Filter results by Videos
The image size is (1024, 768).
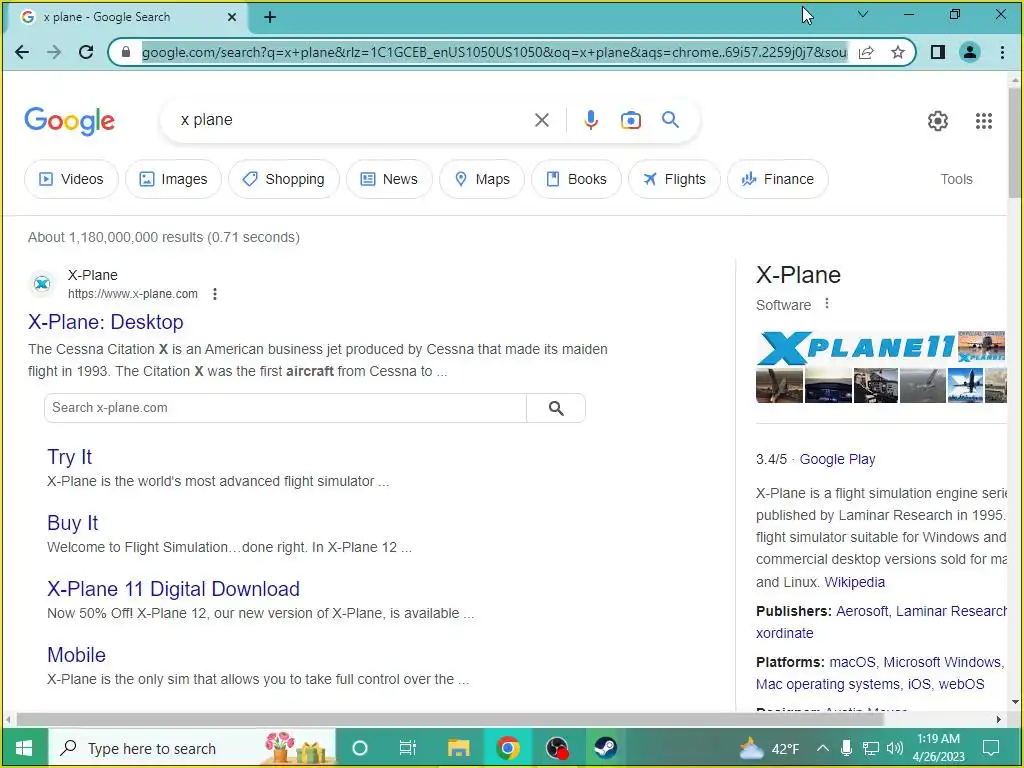coord(71,179)
